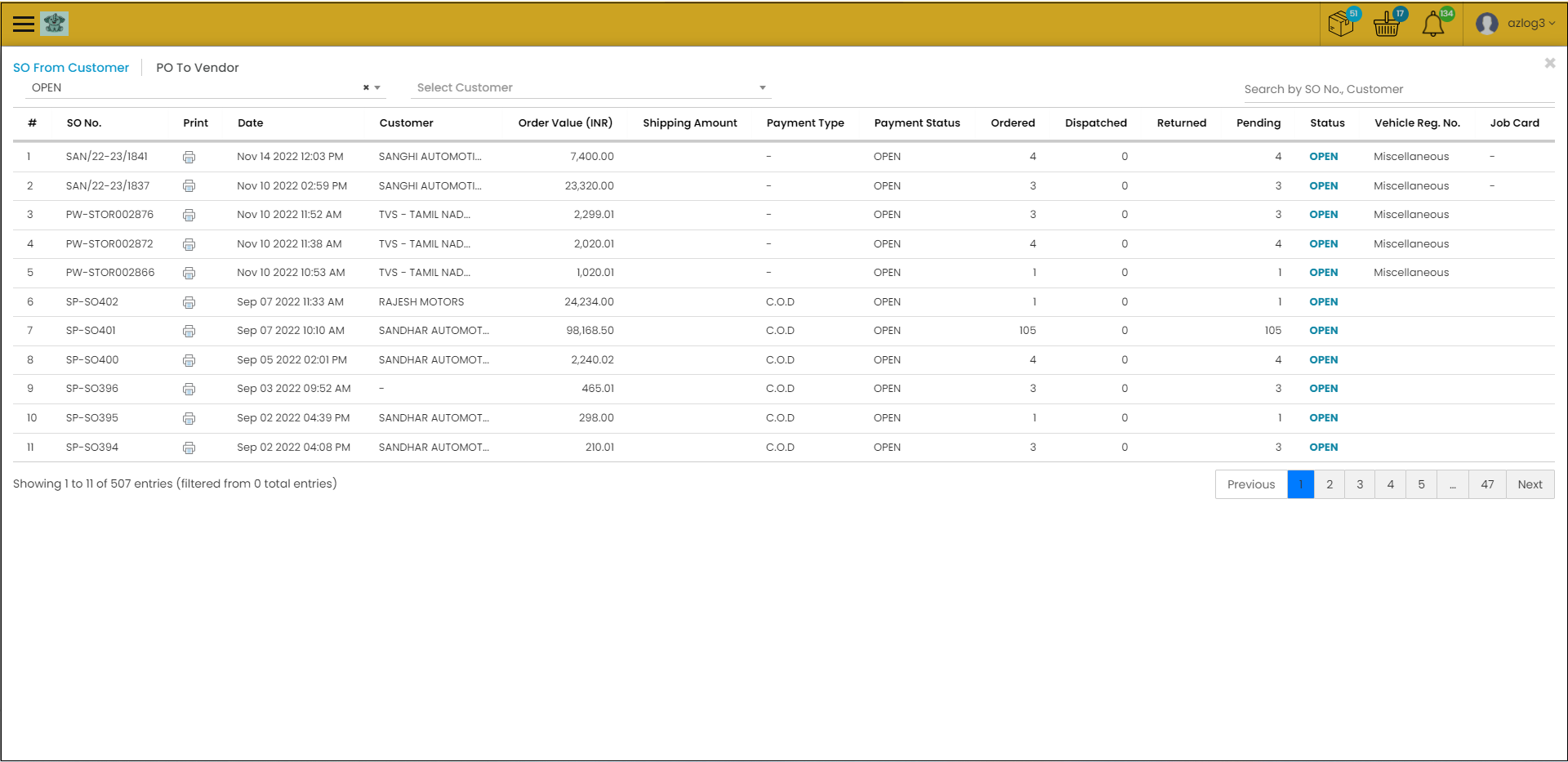Go to Previous page
Viewport: 1568px width, 762px height.
point(1251,484)
